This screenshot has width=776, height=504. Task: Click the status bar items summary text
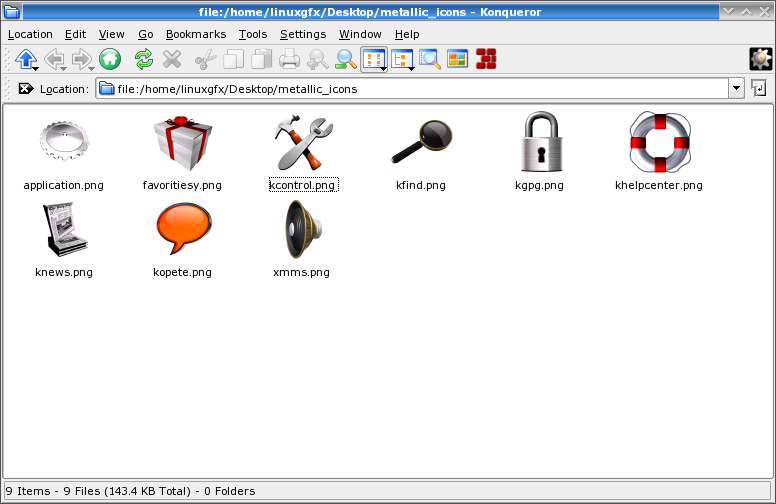point(131,491)
